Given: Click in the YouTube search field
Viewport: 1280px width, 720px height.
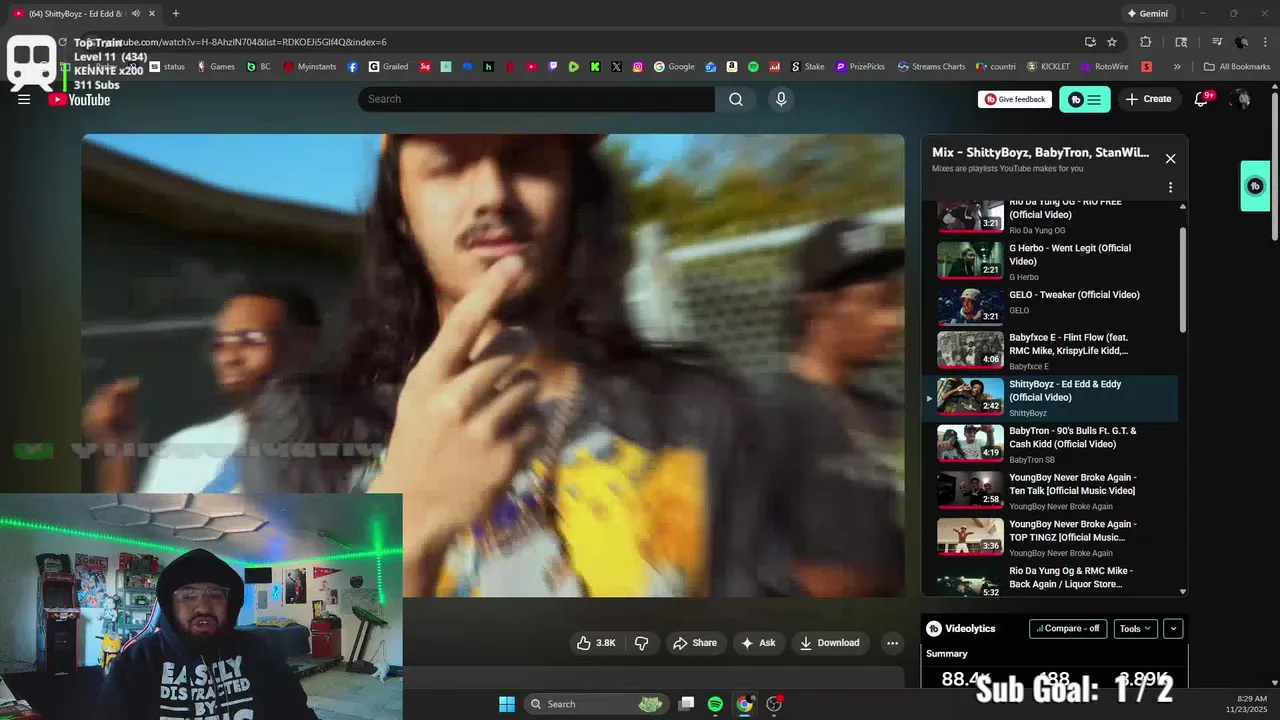Looking at the screenshot, I should (x=536, y=99).
